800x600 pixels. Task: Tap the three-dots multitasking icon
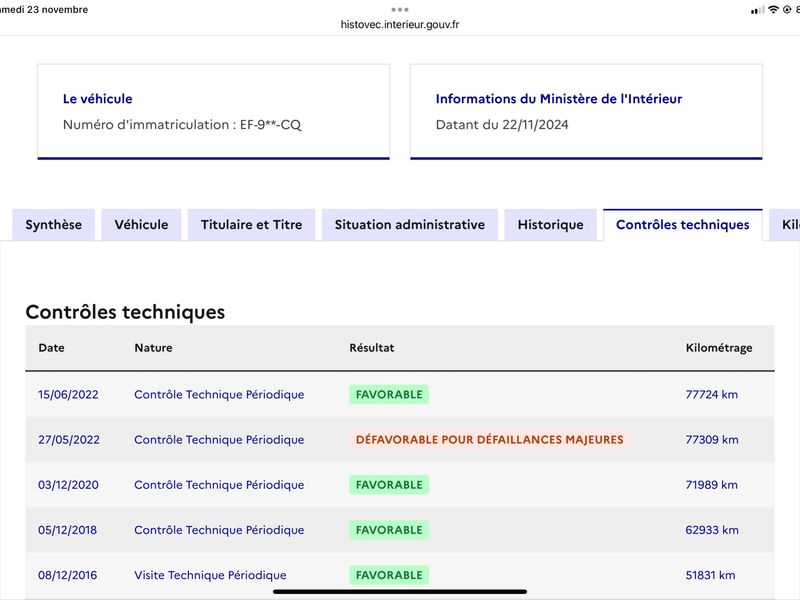[399, 10]
